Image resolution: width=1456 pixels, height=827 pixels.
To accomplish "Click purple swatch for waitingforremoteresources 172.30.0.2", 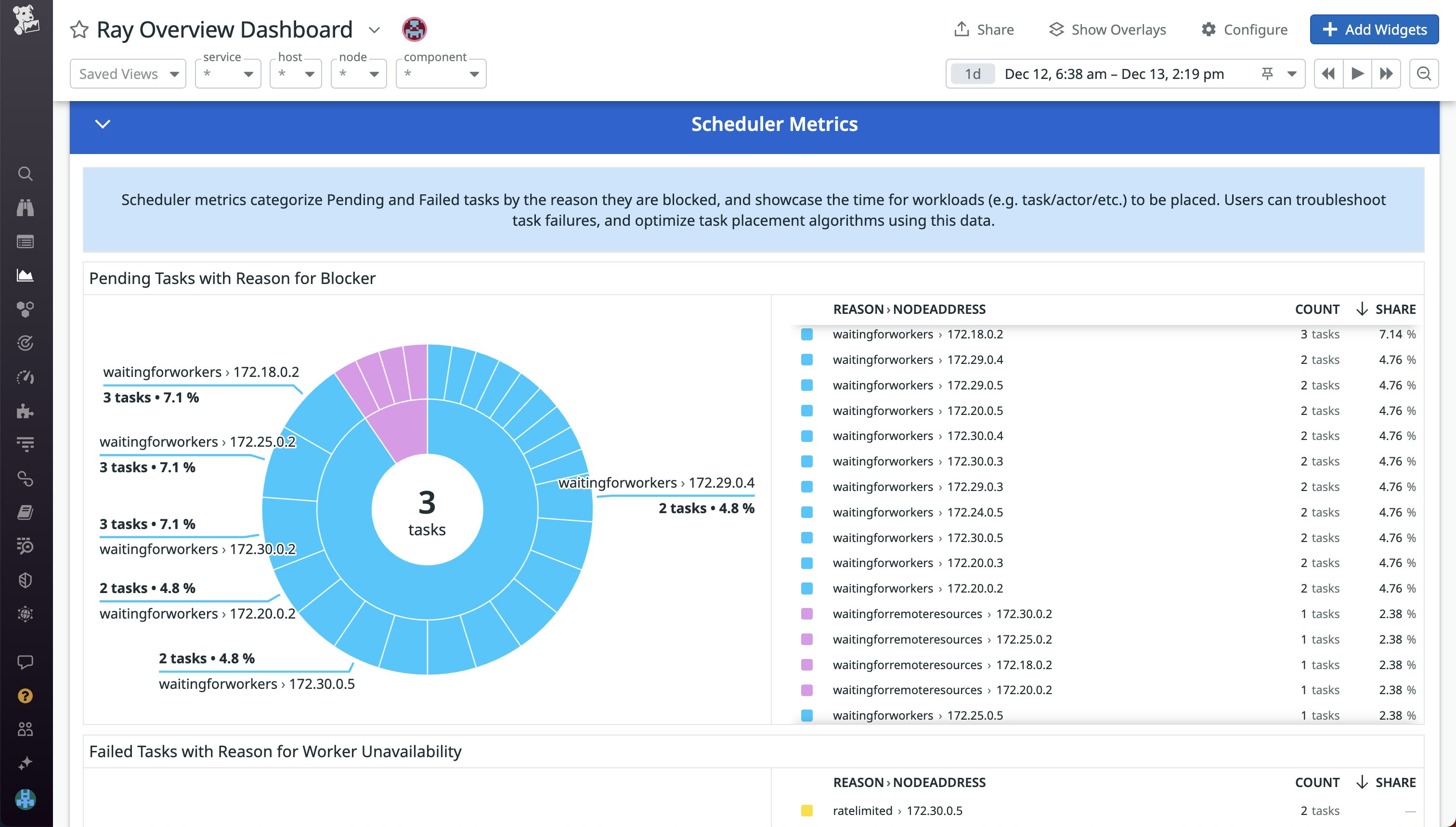I will click(806, 614).
